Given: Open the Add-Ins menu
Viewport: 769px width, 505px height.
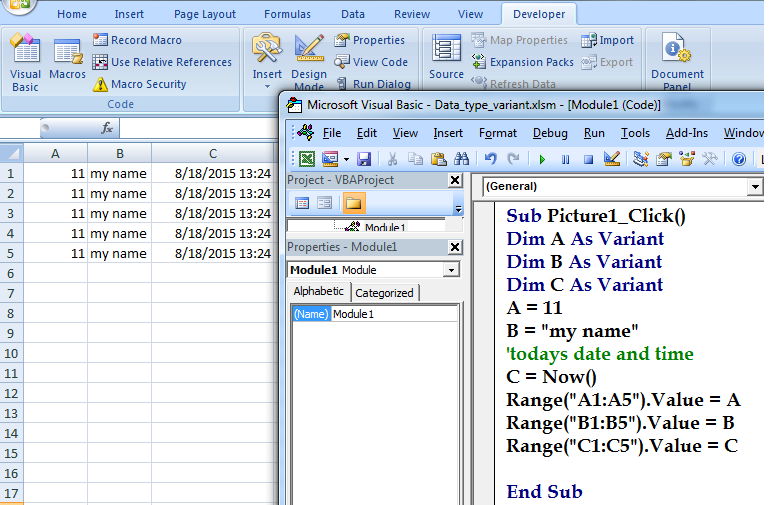Looking at the screenshot, I should click(x=687, y=133).
